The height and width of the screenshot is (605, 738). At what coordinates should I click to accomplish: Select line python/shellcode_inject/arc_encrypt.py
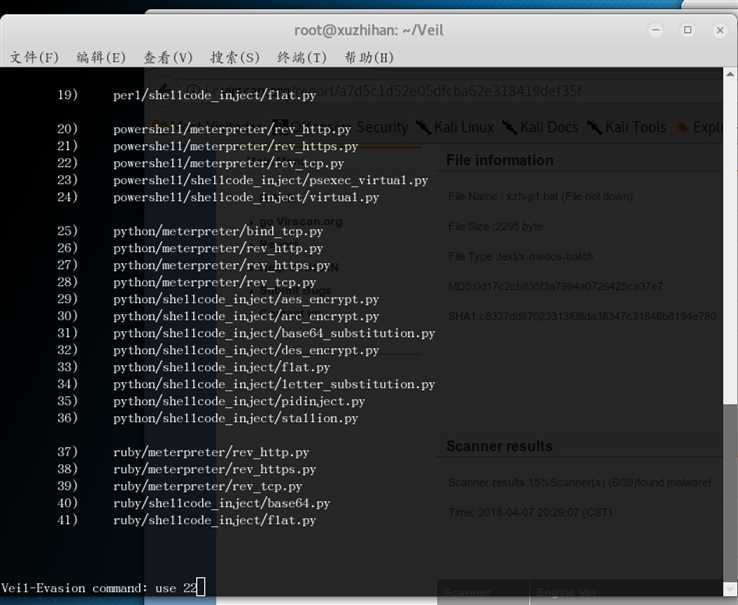pos(246,316)
